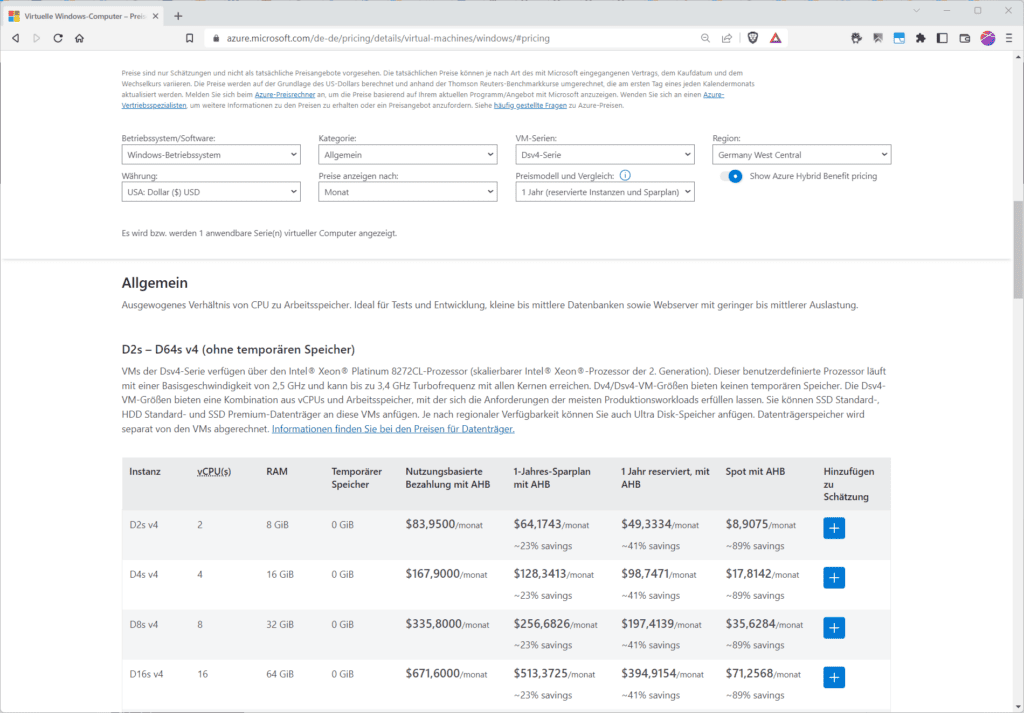Open the user profile avatar
This screenshot has height=713, width=1024.
click(x=987, y=39)
